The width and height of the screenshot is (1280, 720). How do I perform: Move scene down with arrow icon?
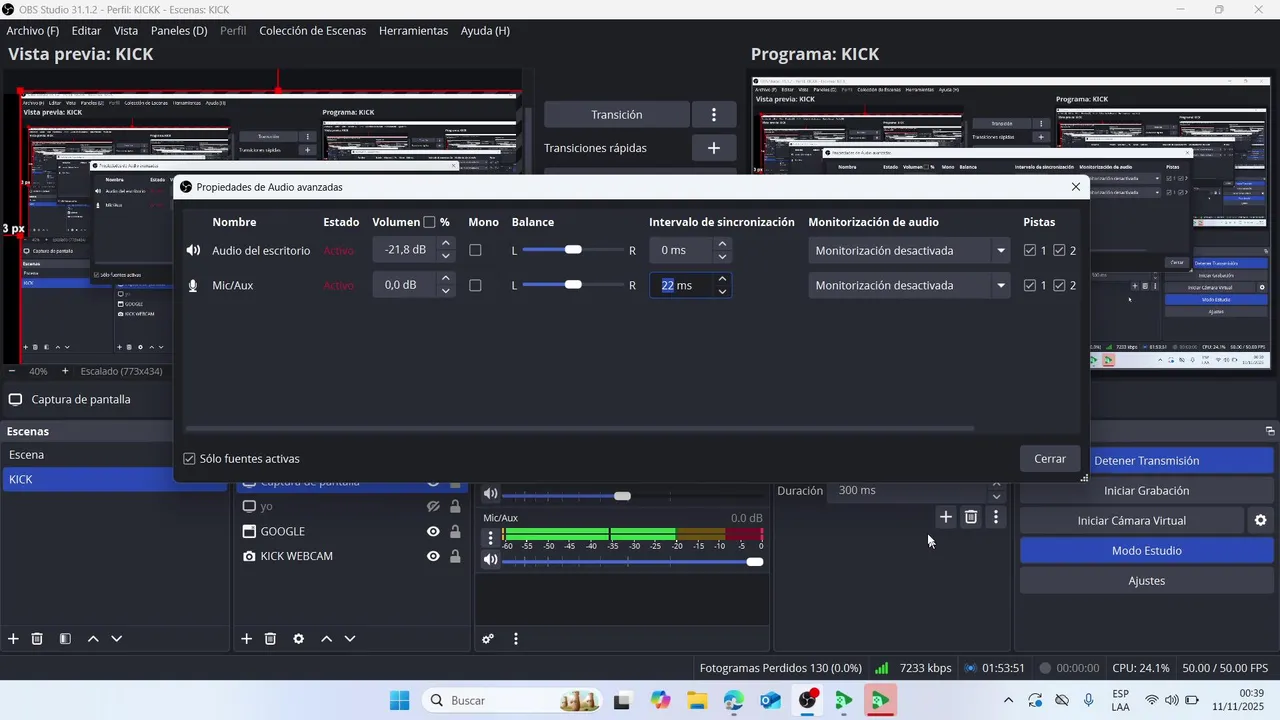coord(117,639)
